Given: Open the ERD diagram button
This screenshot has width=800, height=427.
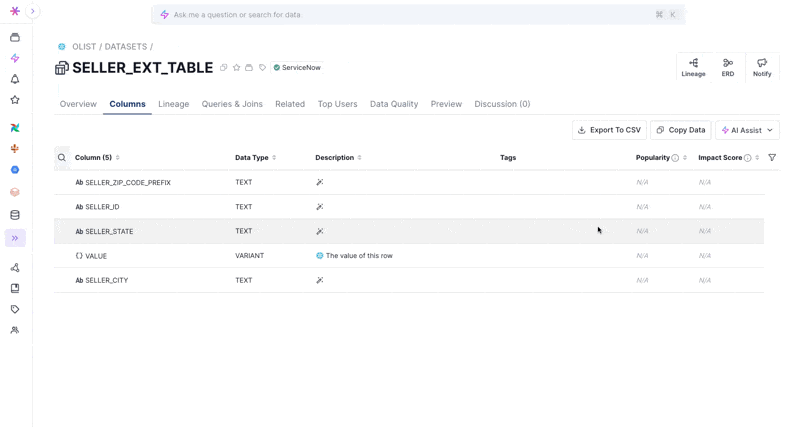Looking at the screenshot, I should pyautogui.click(x=728, y=67).
